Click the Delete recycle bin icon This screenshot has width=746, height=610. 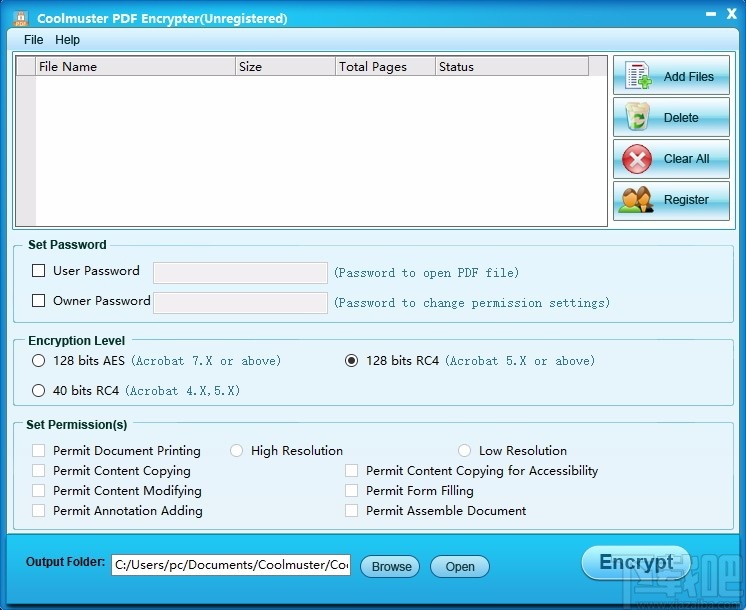tap(638, 117)
